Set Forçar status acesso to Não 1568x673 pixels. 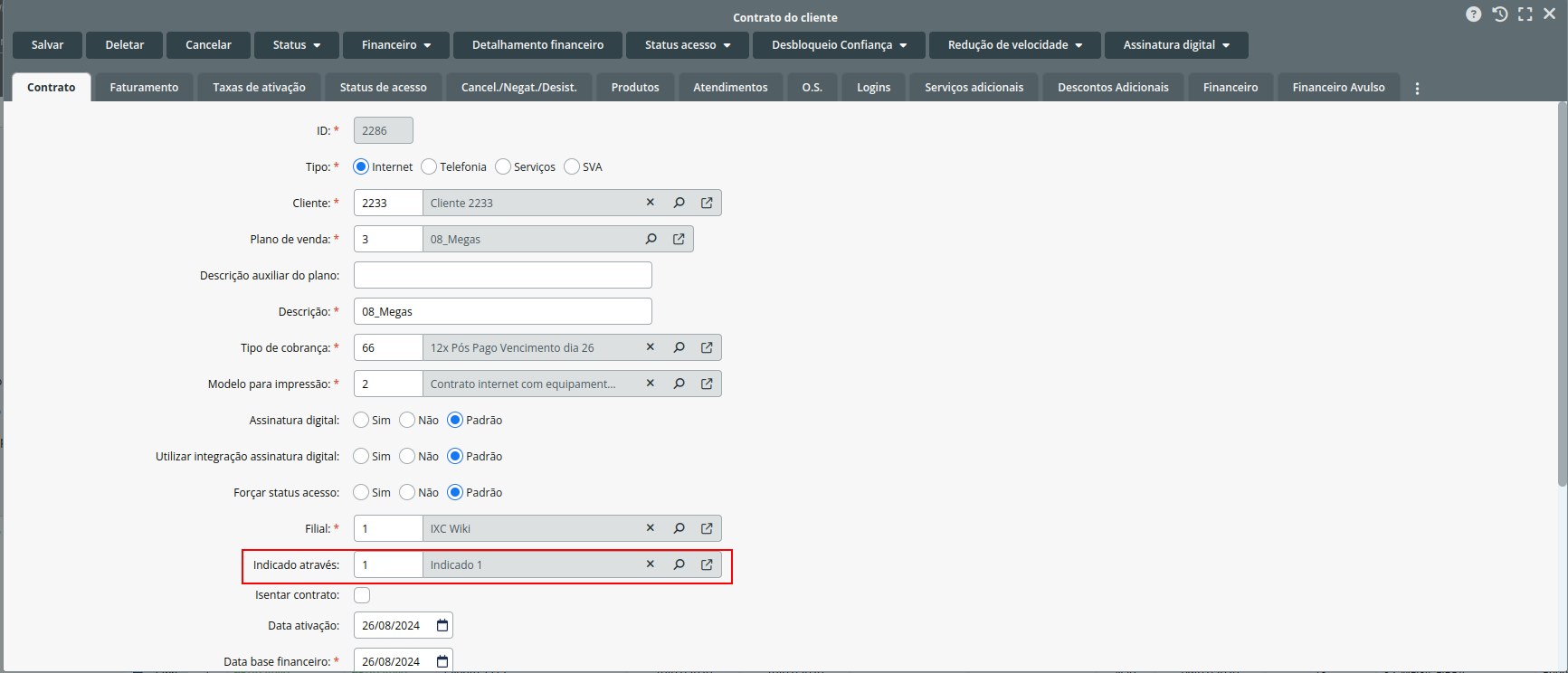point(407,492)
